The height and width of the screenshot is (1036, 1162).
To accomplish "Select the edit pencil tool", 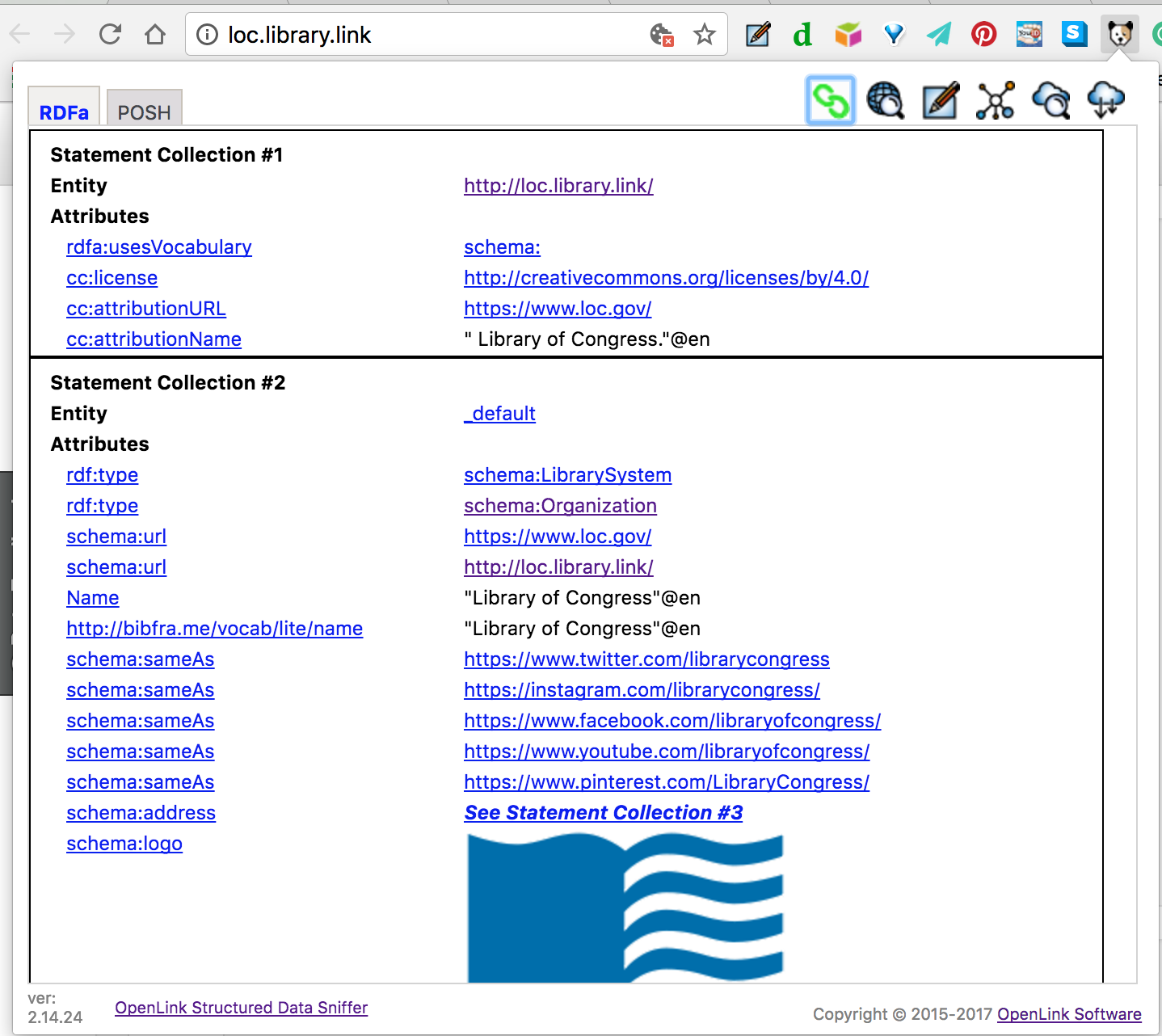I will coord(940,99).
